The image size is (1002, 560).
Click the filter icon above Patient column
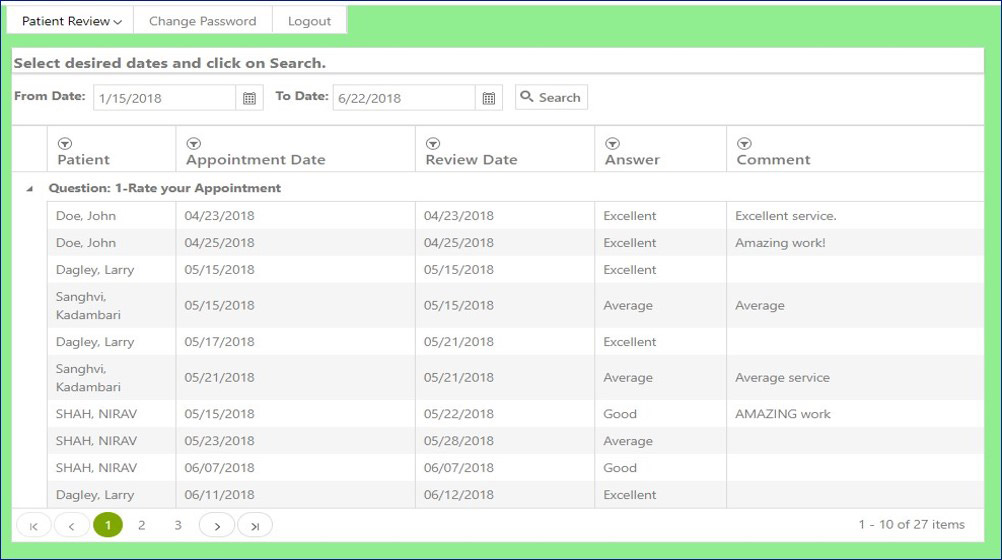point(65,143)
